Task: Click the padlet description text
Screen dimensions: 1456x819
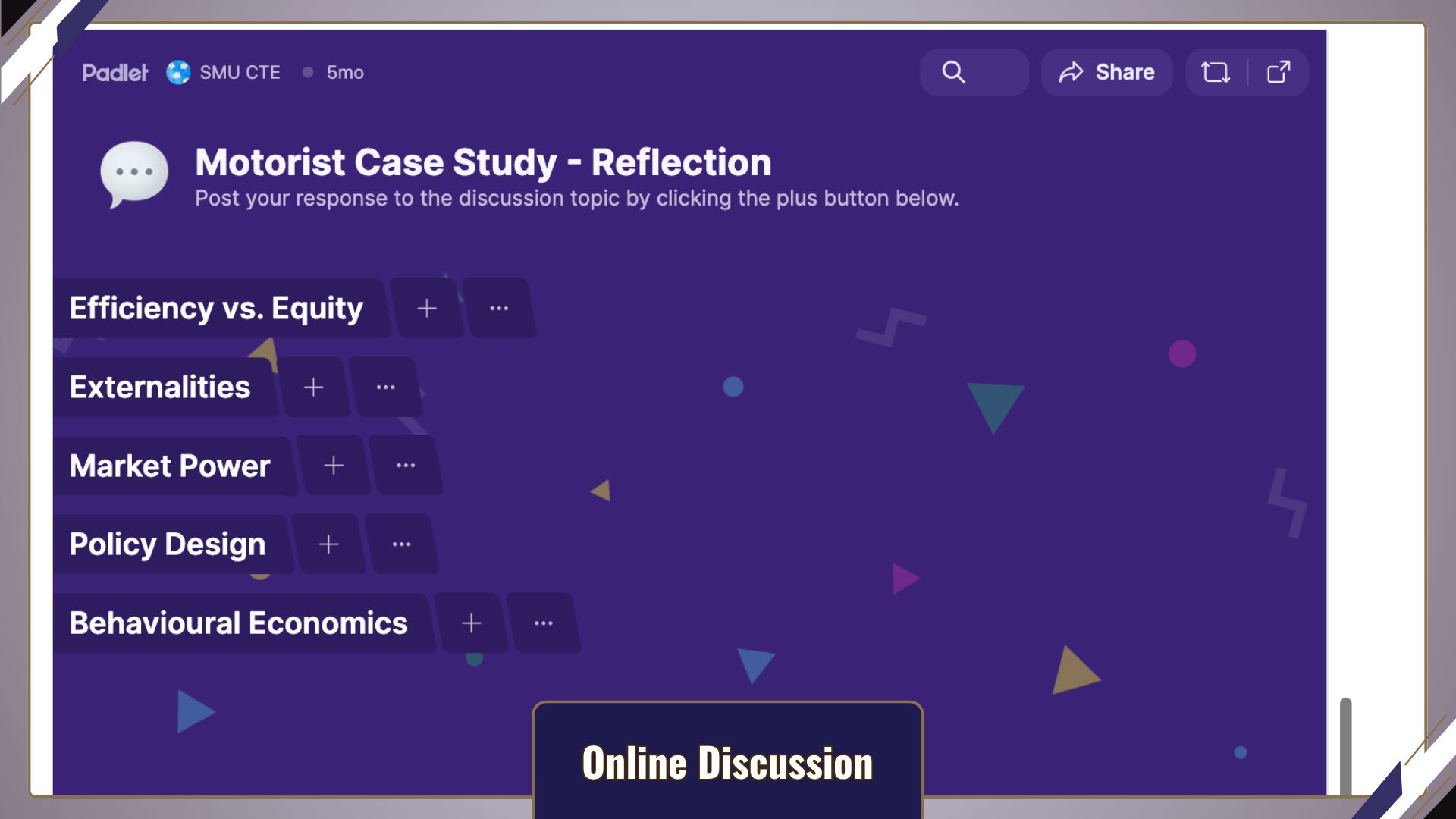Action: [x=576, y=198]
